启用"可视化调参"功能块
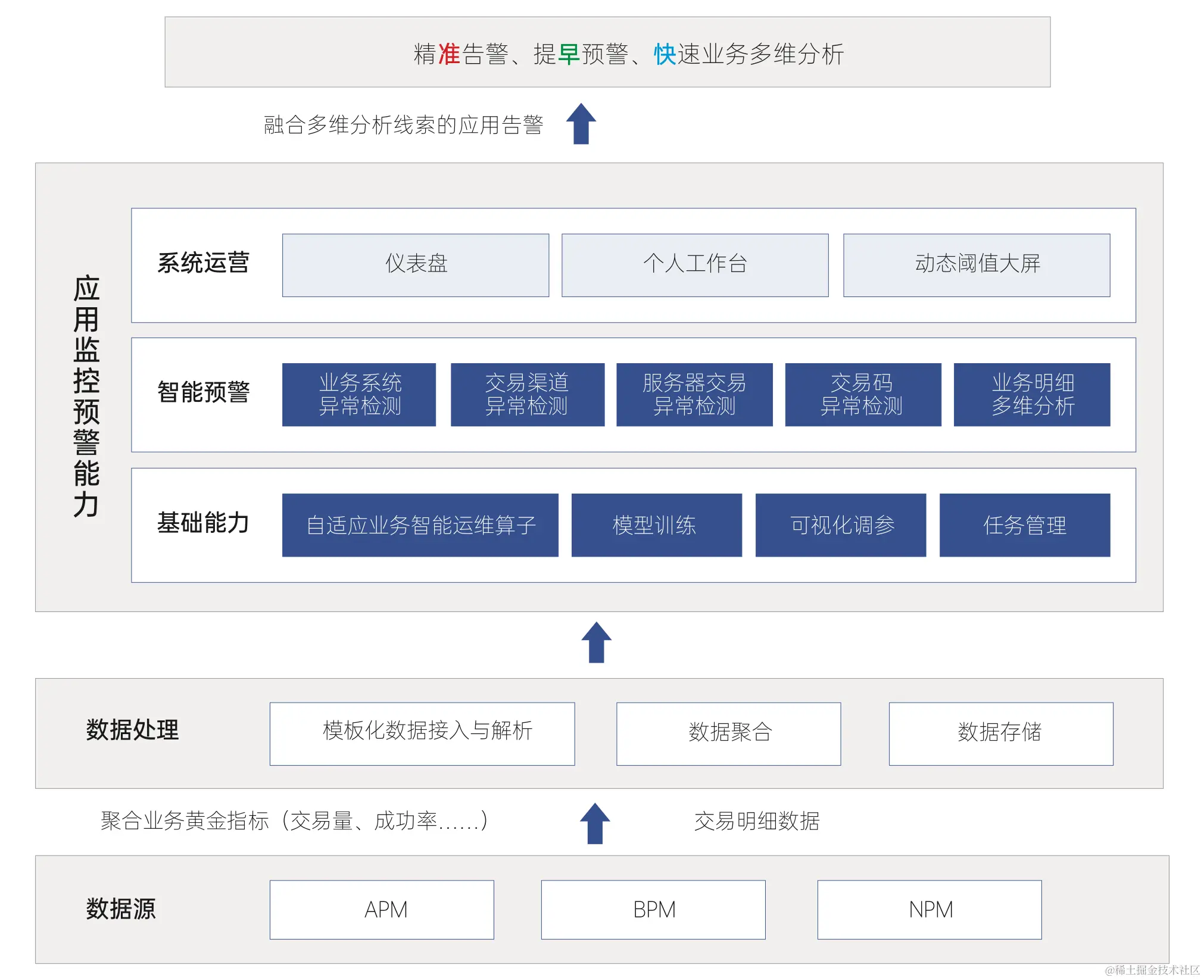Image resolution: width=1204 pixels, height=980 pixels. point(841,525)
